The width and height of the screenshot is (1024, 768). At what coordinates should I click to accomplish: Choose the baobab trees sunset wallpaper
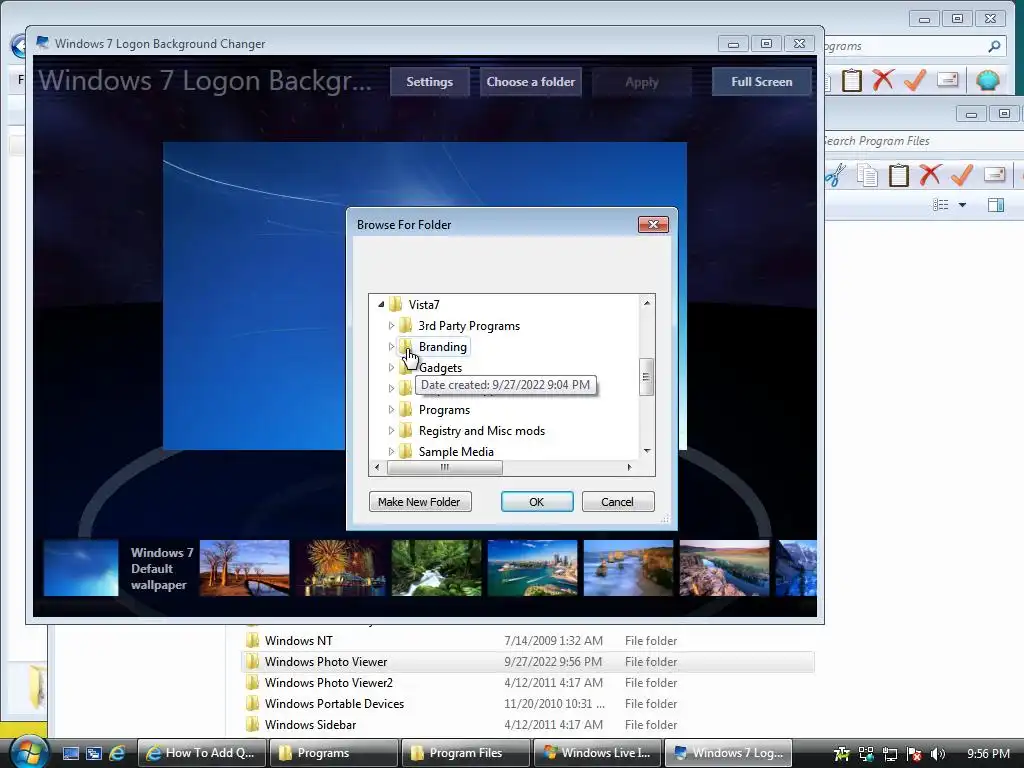(244, 568)
